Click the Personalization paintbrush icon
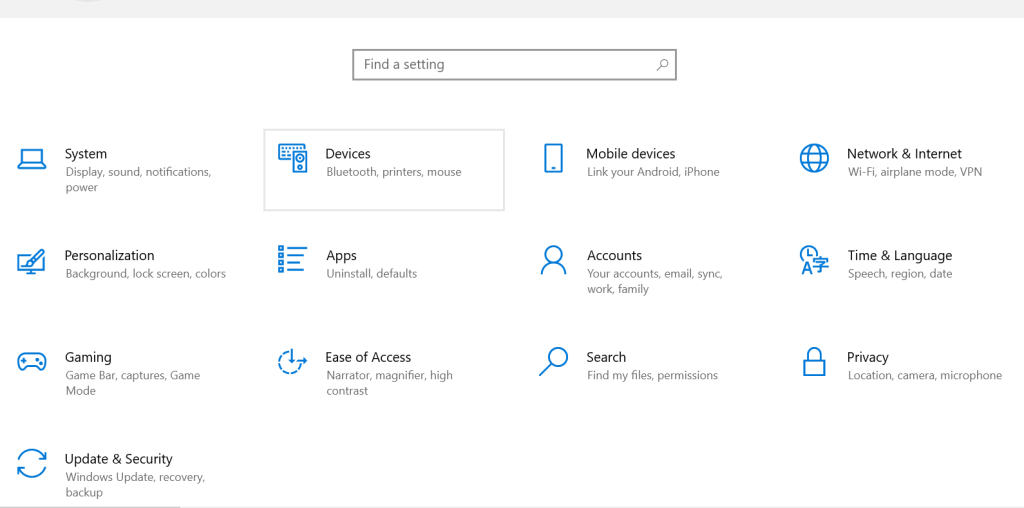Screen dimensions: 1024x508 (32, 261)
